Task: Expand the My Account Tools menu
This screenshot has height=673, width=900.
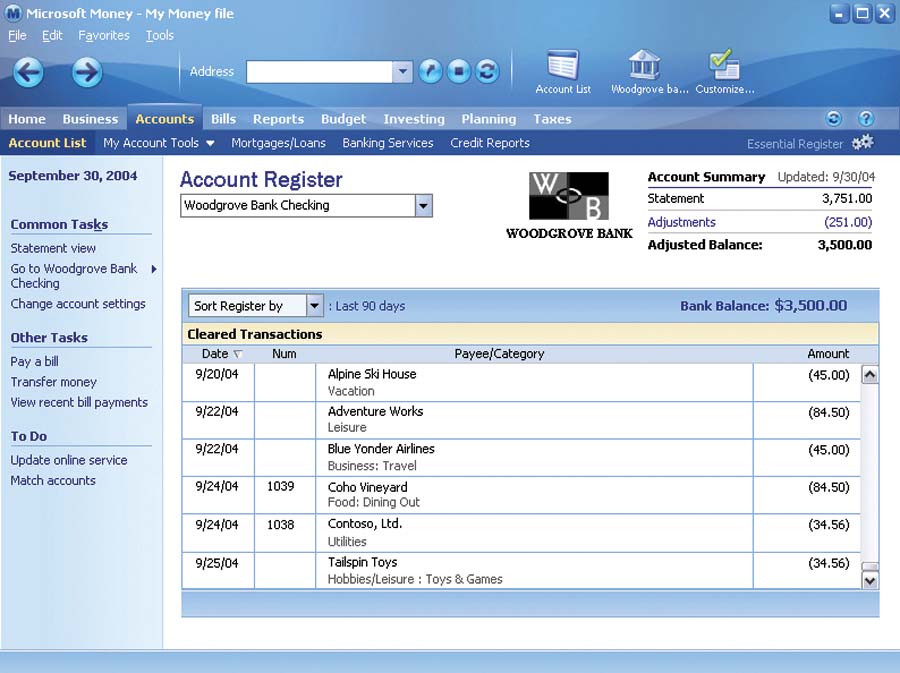Action: tap(158, 143)
